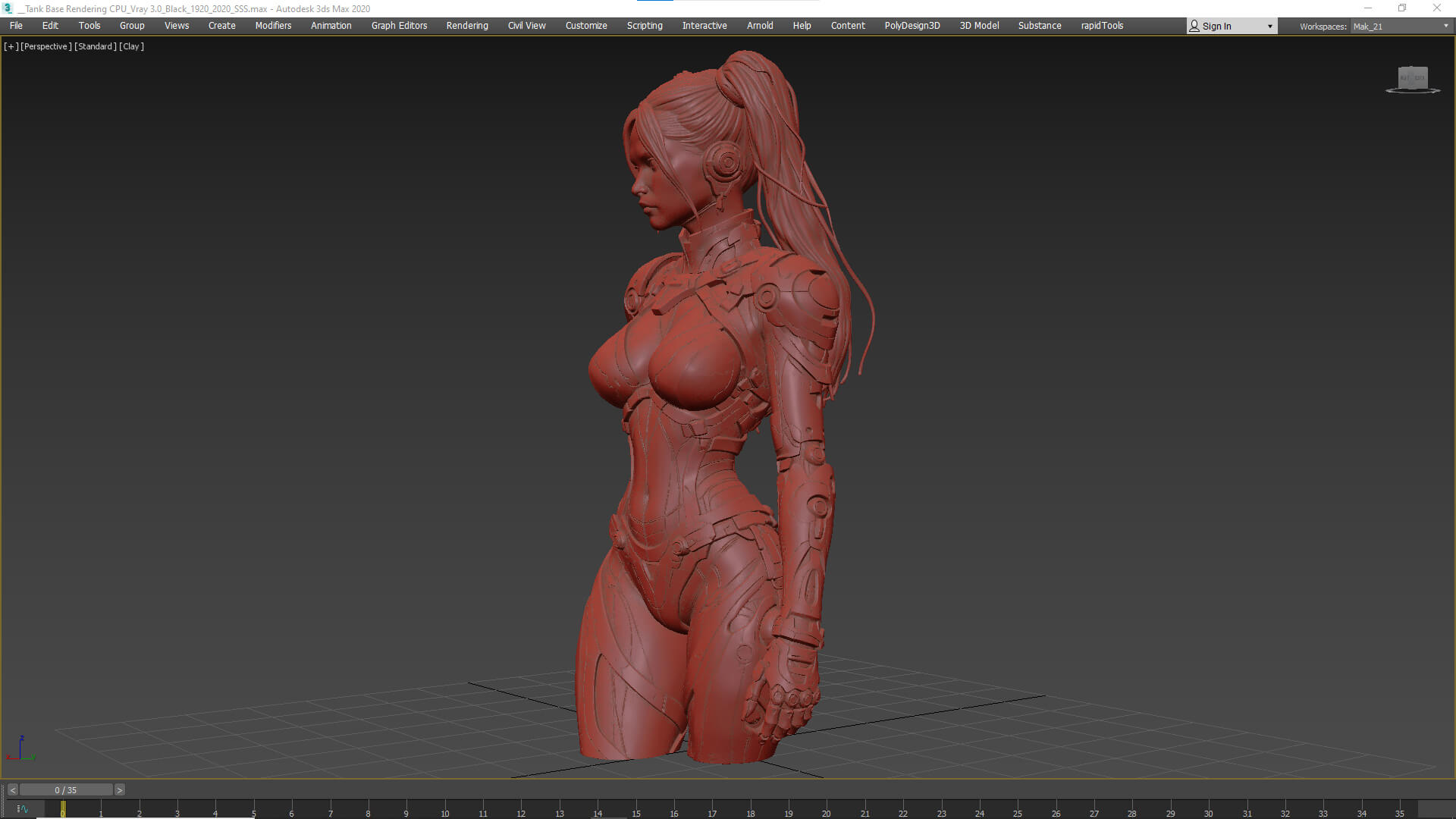The width and height of the screenshot is (1456, 819).
Task: Open the [Clay] shading mode menu
Action: (x=132, y=46)
